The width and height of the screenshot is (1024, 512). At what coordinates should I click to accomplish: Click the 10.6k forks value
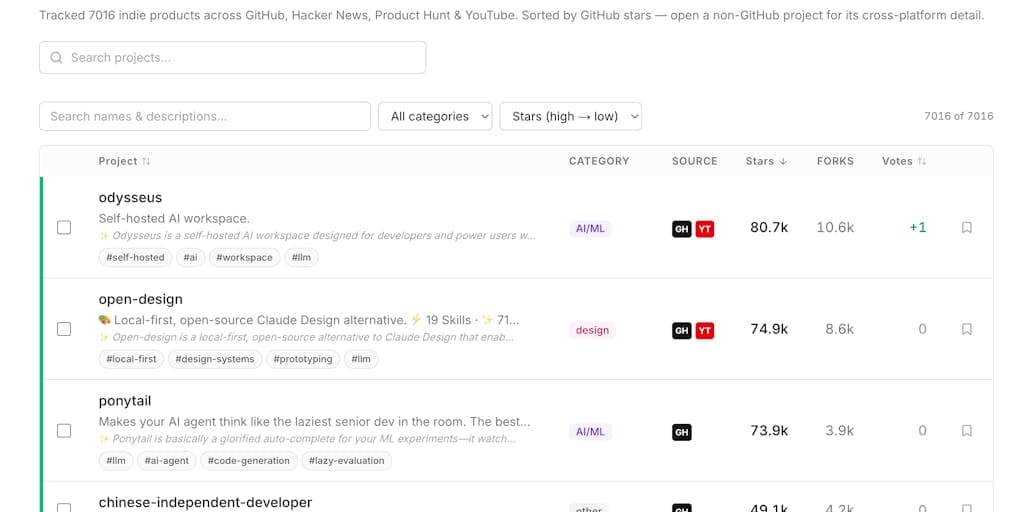pos(835,227)
